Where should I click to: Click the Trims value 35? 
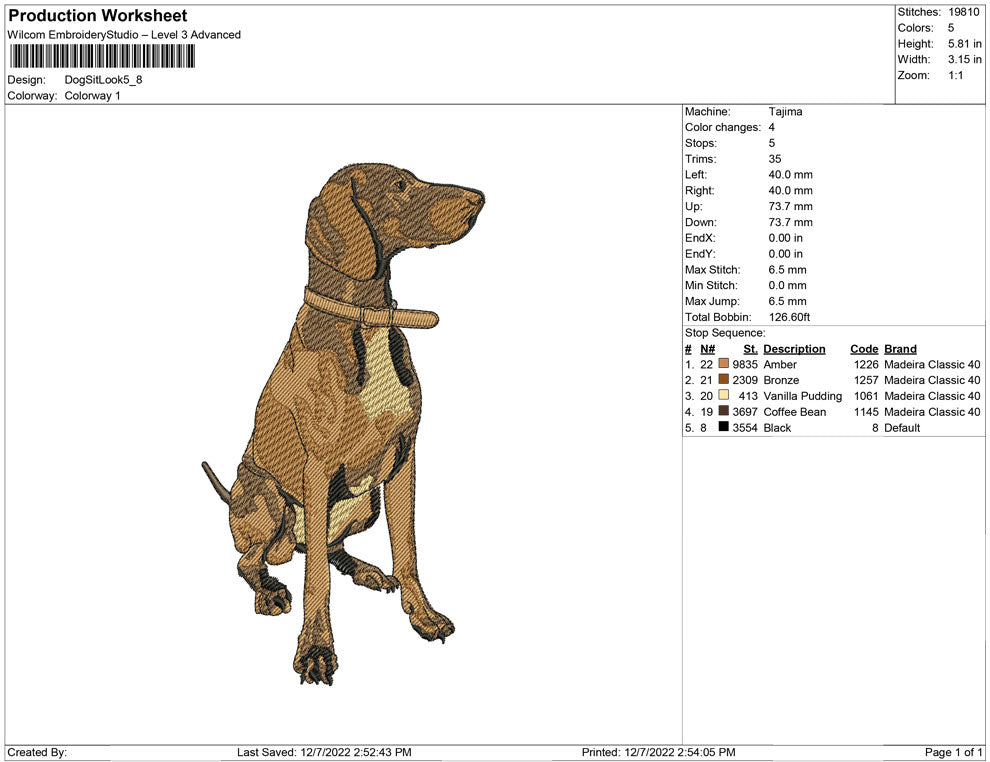coord(775,159)
